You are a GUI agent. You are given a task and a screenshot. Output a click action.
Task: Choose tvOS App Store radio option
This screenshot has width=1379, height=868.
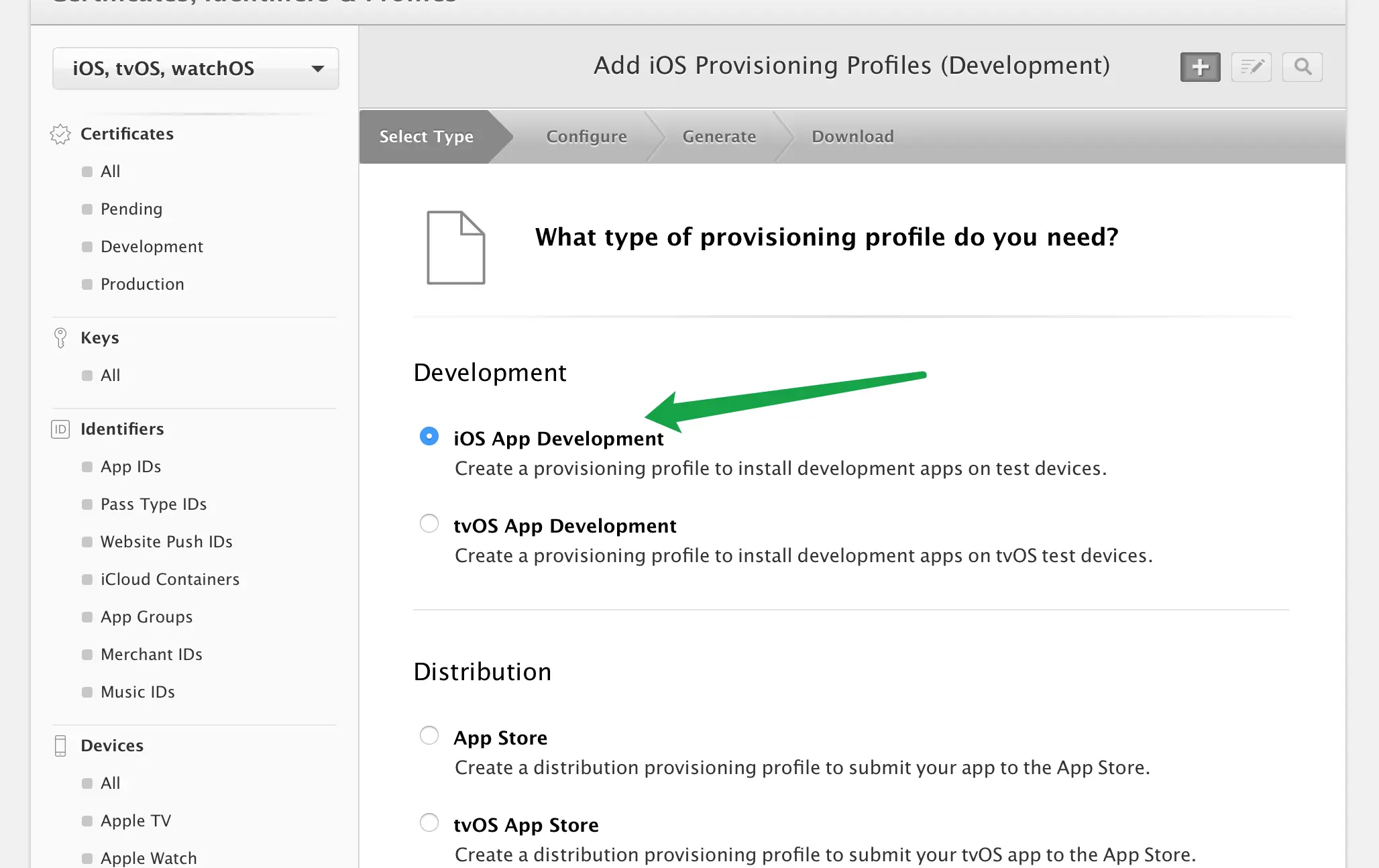click(x=429, y=822)
